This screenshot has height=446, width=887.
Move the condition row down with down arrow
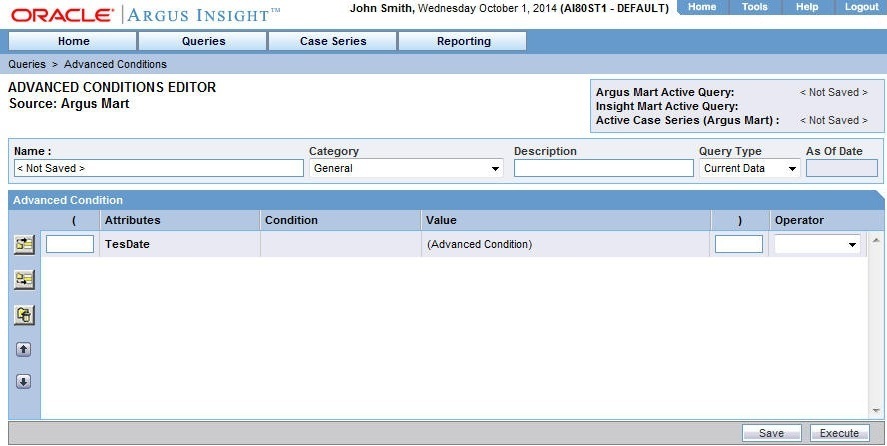click(x=23, y=382)
